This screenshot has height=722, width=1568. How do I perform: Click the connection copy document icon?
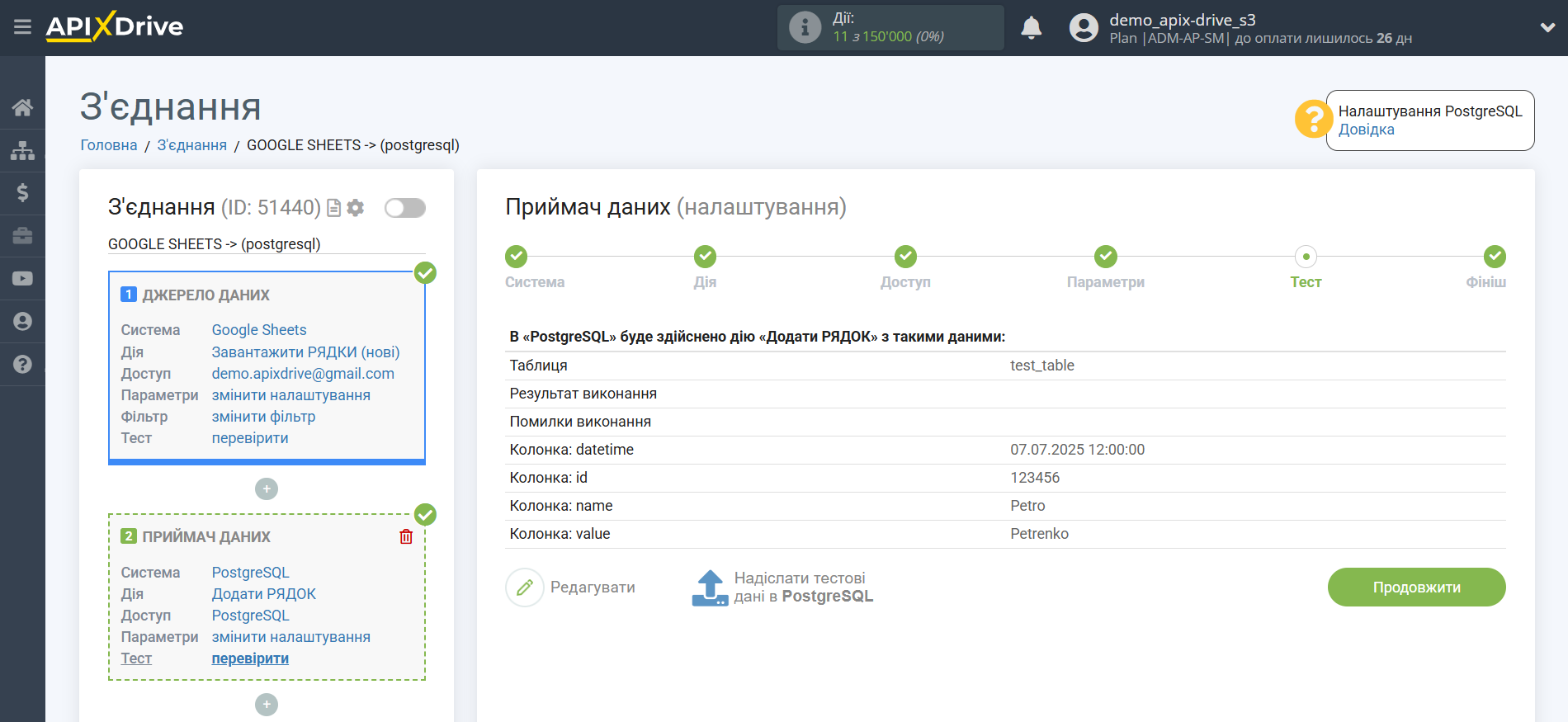334,208
